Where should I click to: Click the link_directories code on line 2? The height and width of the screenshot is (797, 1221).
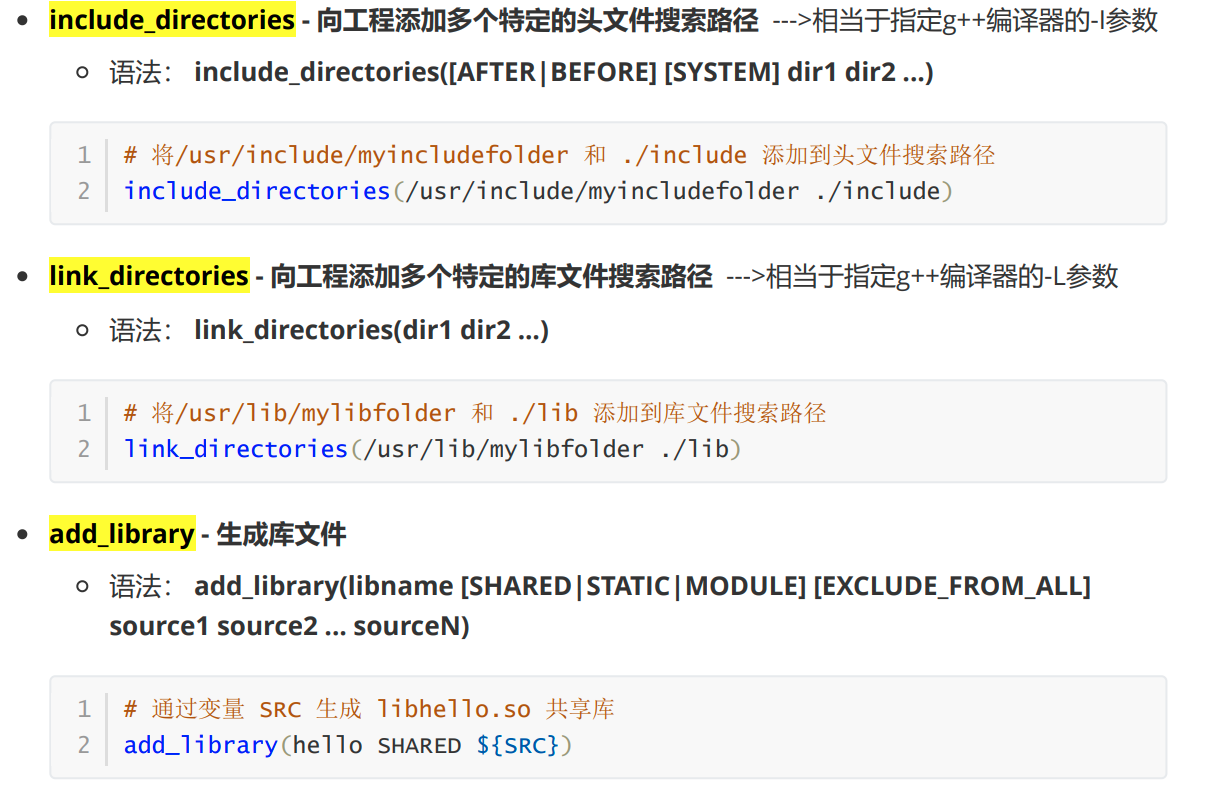pos(433,449)
